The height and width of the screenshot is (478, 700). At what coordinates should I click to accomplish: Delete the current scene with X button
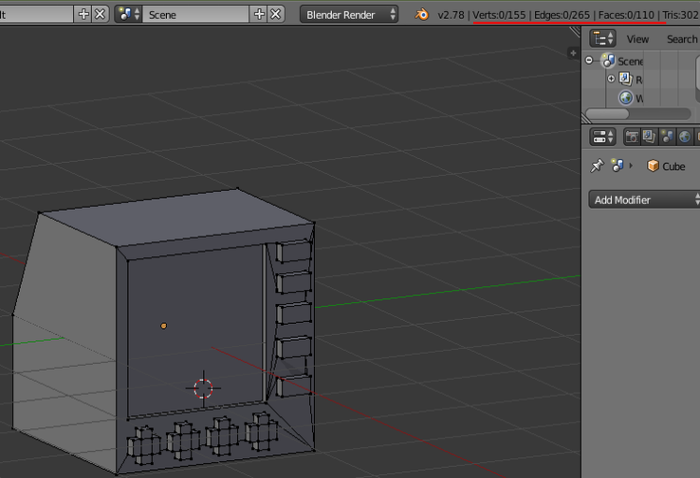pyautogui.click(x=277, y=14)
